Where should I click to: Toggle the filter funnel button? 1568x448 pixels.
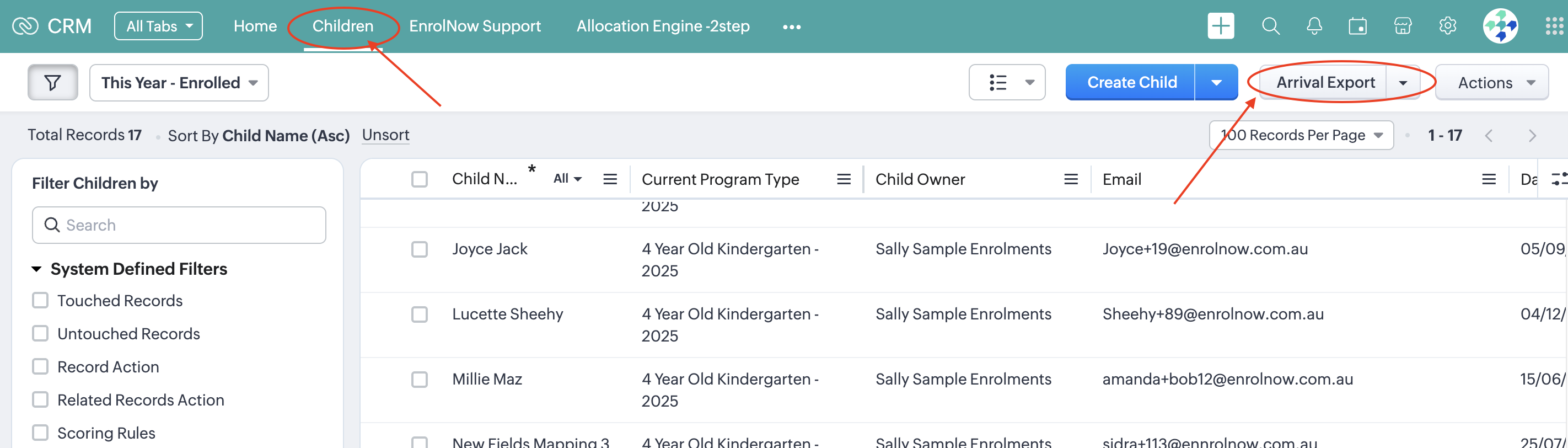pos(53,82)
